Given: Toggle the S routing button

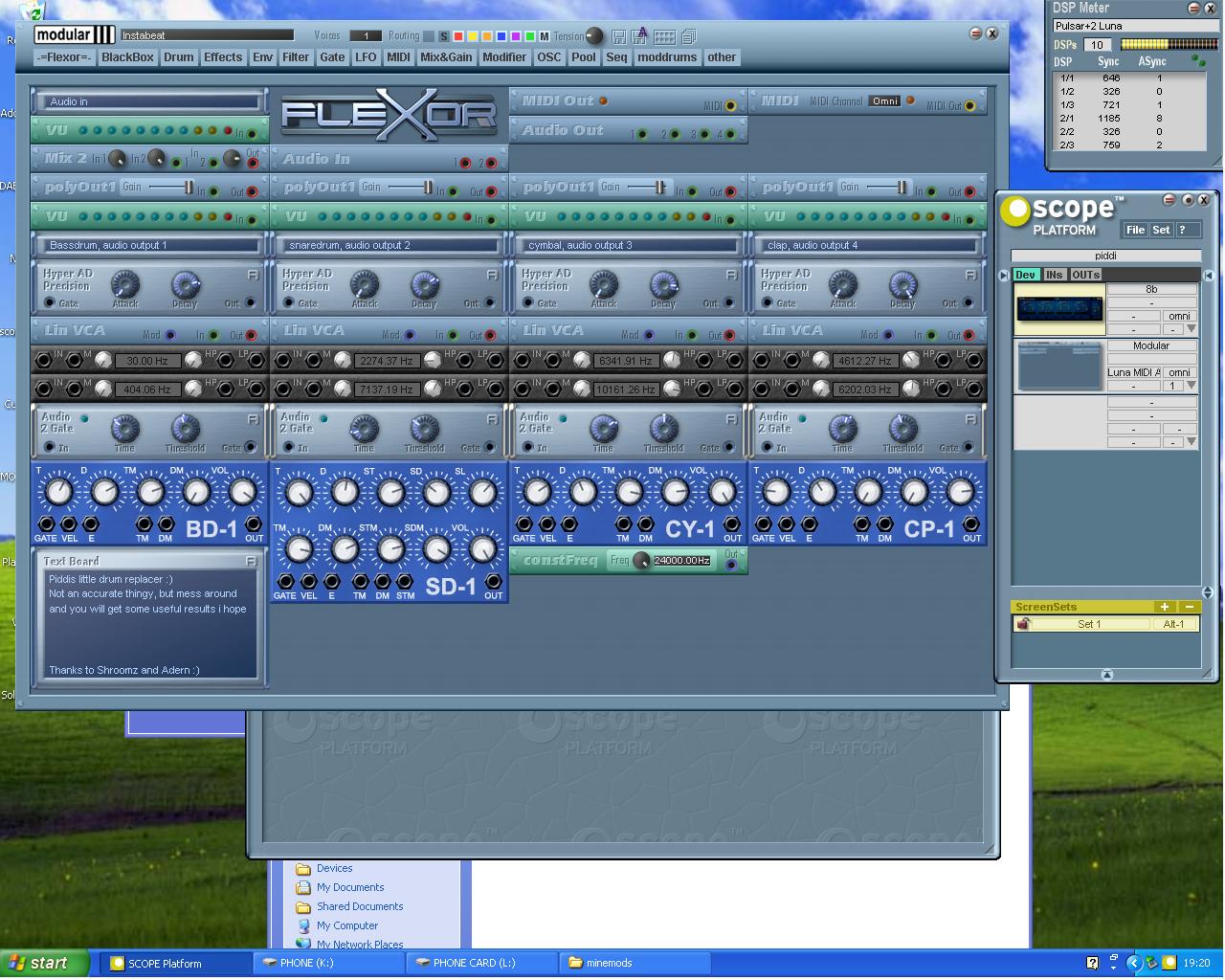Looking at the screenshot, I should (x=443, y=36).
